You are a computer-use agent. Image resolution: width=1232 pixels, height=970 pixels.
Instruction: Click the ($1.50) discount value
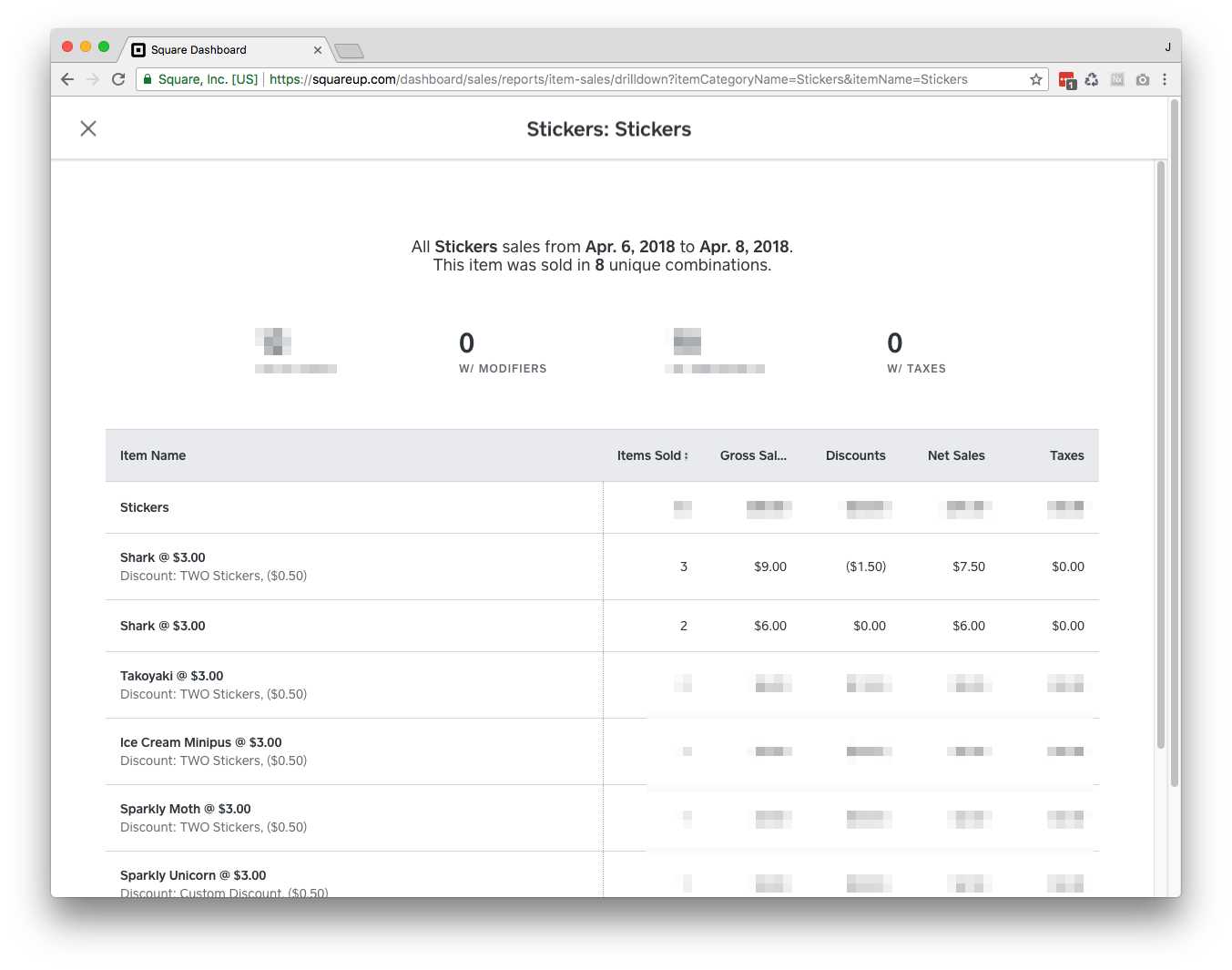(866, 567)
